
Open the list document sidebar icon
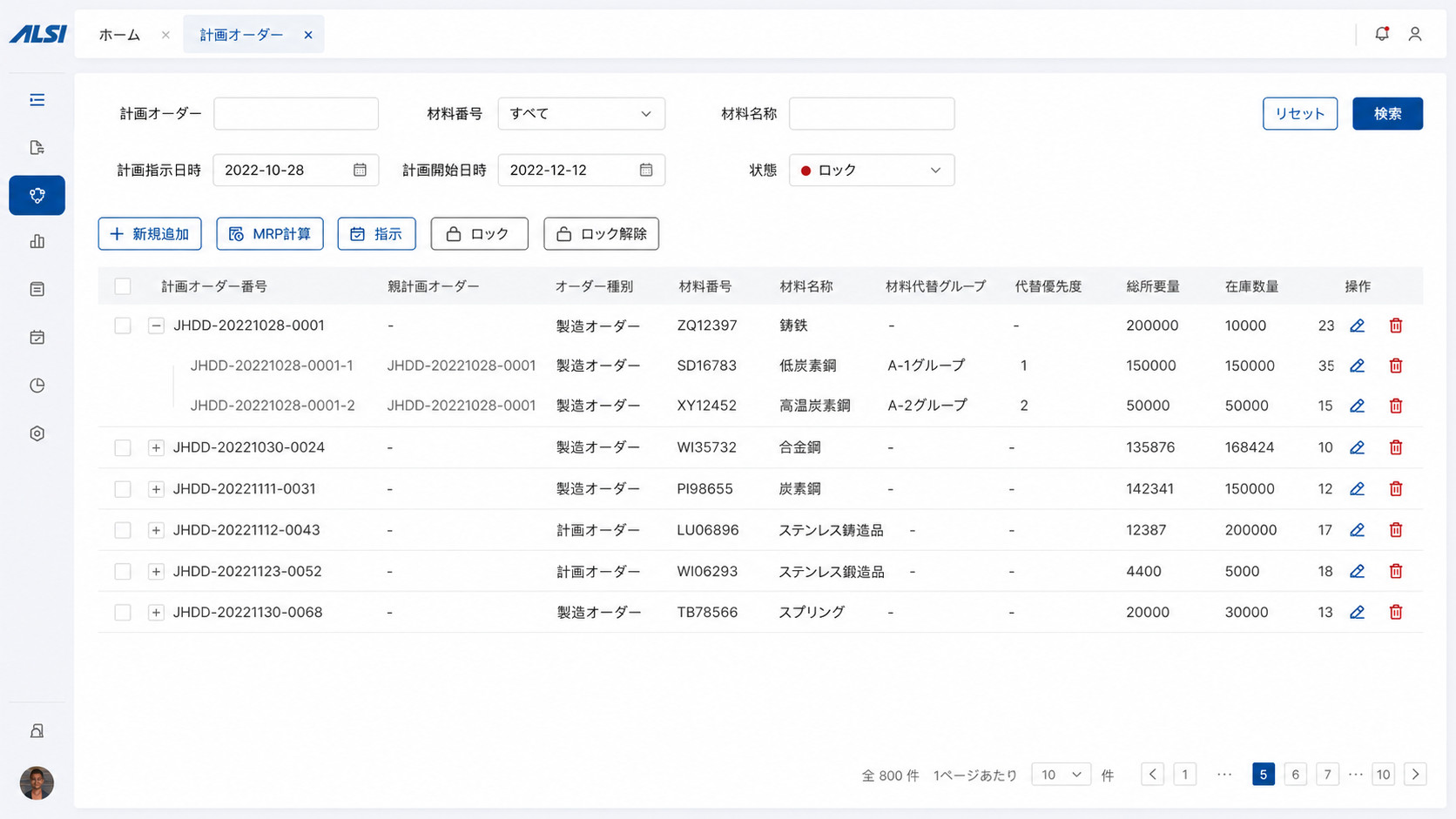(37, 289)
